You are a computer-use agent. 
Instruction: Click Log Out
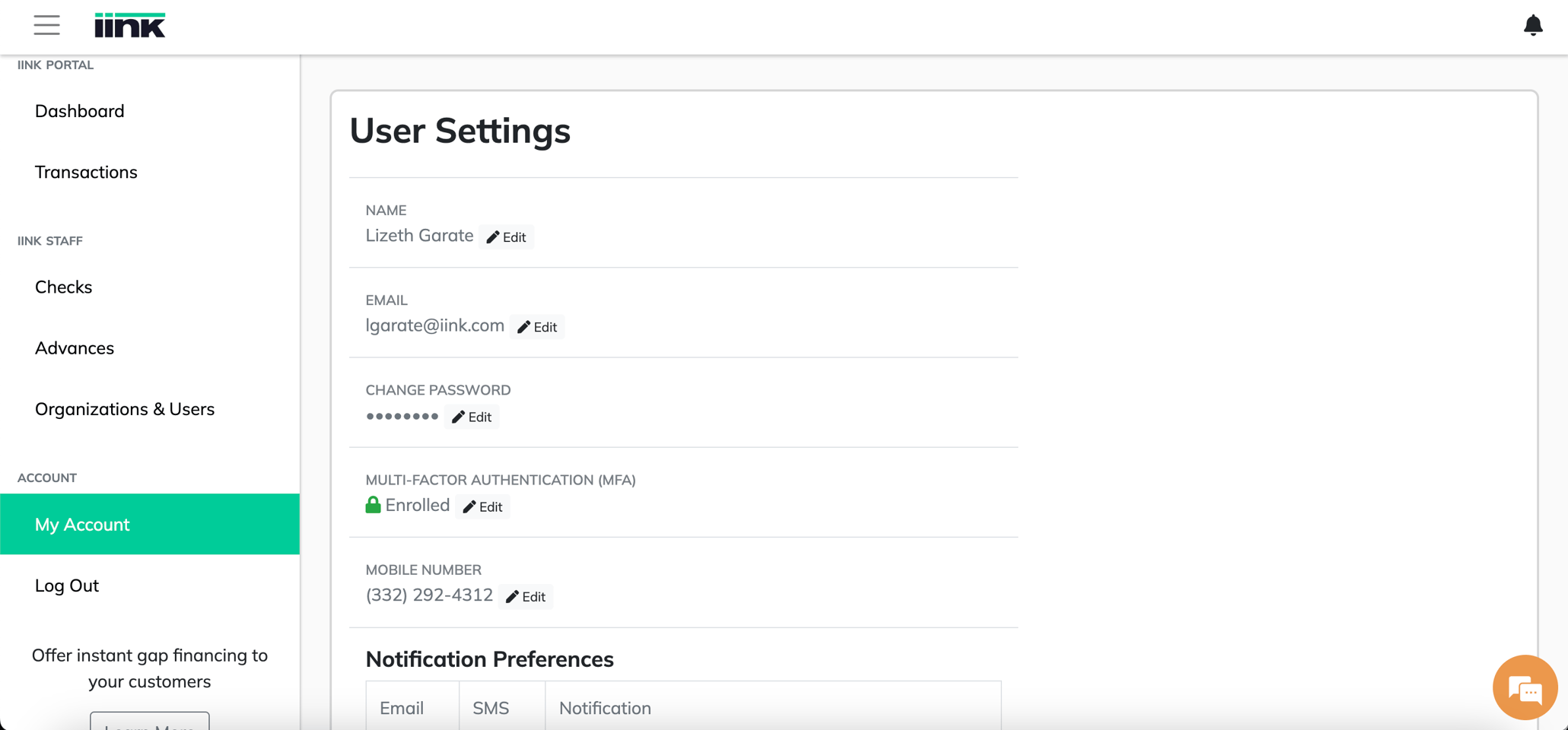(66, 585)
